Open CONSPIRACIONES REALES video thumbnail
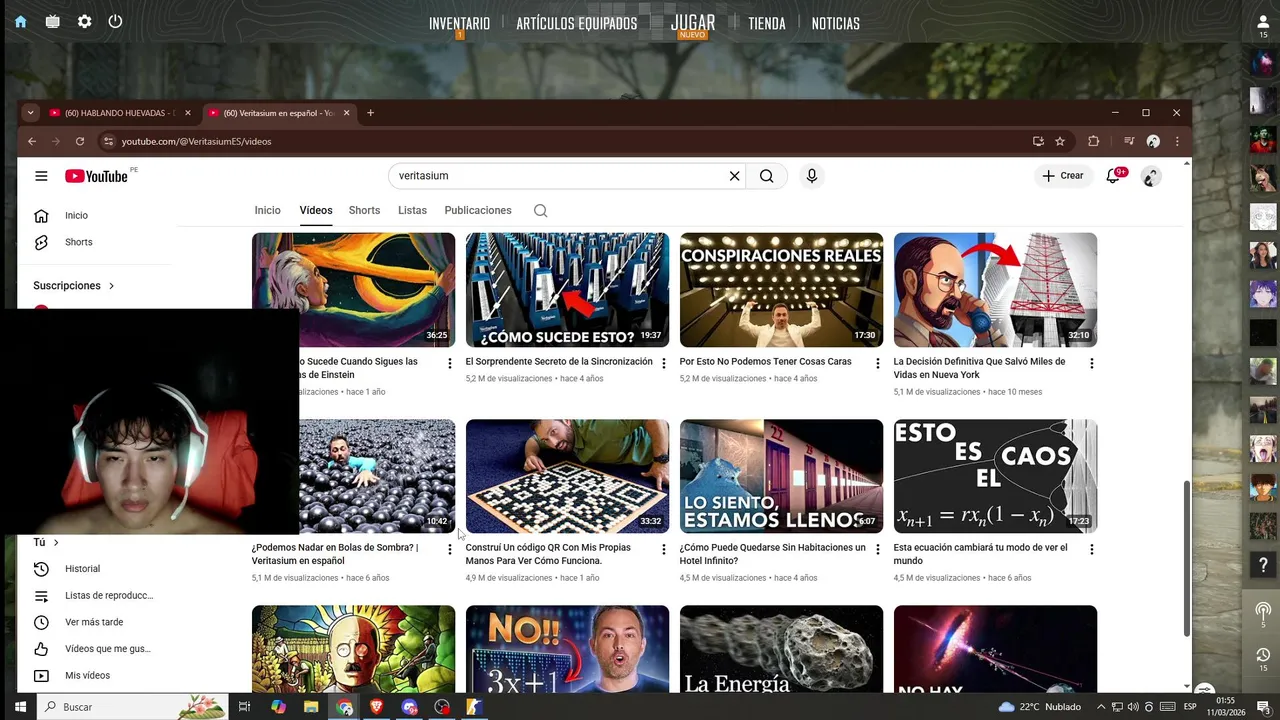The image size is (1280, 720). [x=781, y=290]
